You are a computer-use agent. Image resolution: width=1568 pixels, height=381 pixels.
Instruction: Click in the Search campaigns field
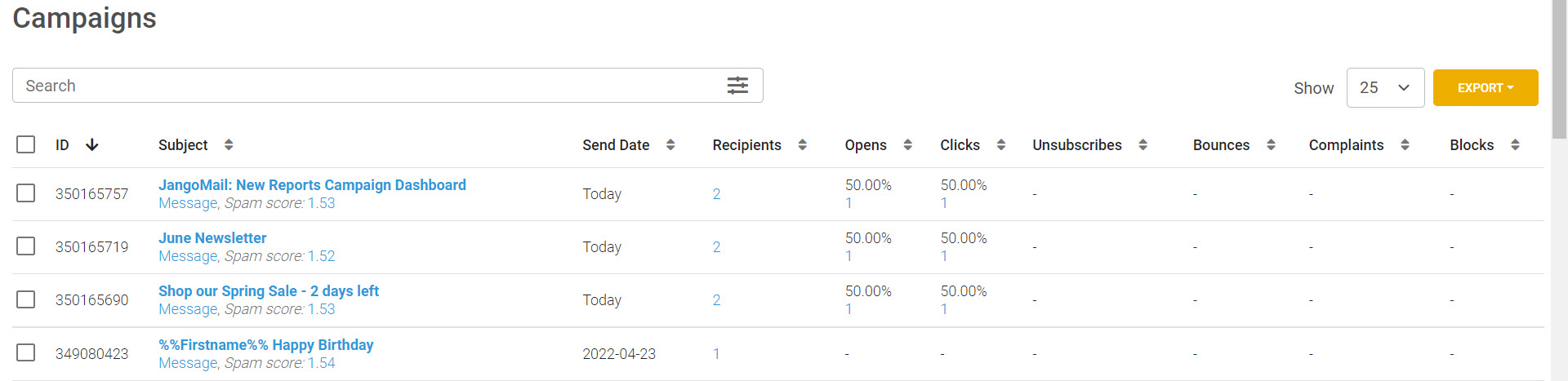pos(367,86)
